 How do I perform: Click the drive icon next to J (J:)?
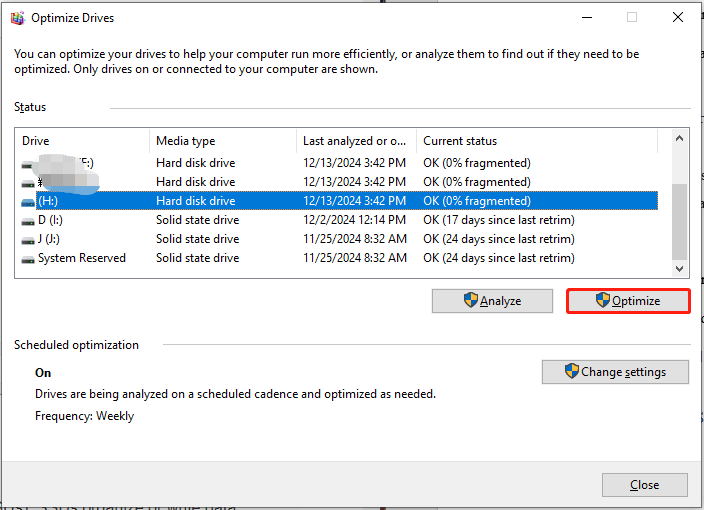tap(28, 239)
